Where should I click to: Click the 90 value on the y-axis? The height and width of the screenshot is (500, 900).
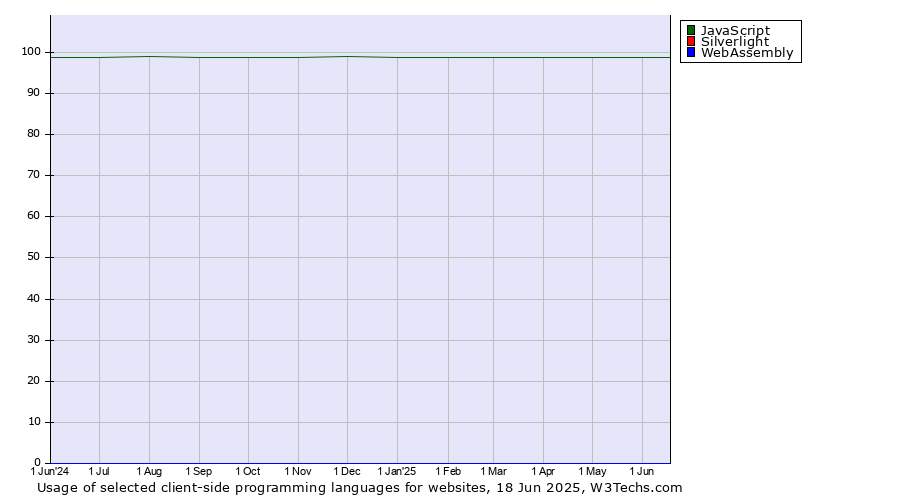click(x=34, y=92)
